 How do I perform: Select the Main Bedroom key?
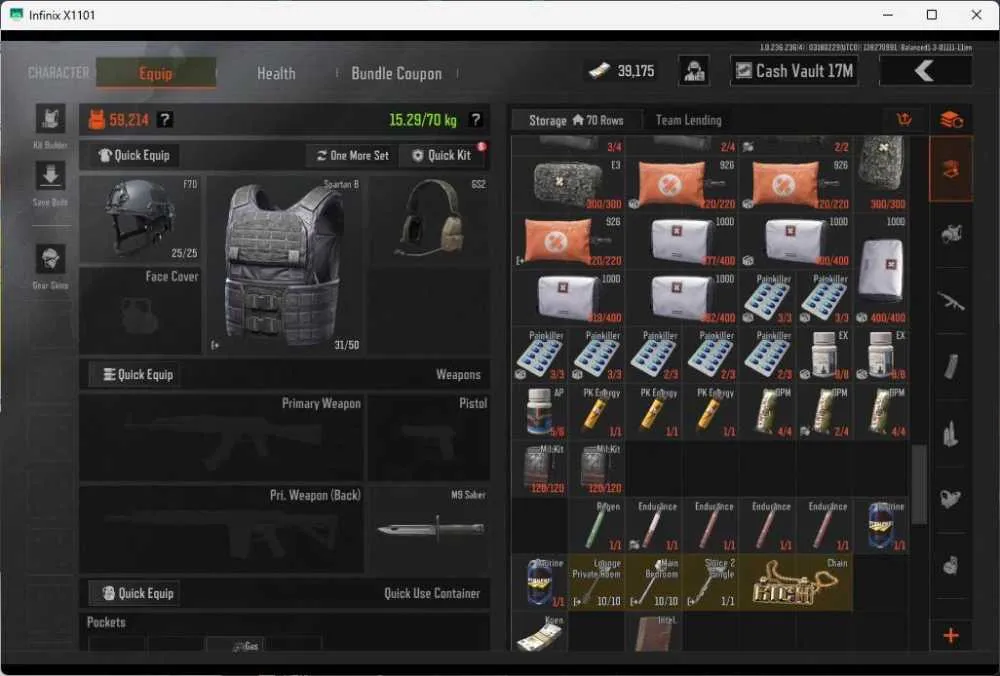(654, 582)
